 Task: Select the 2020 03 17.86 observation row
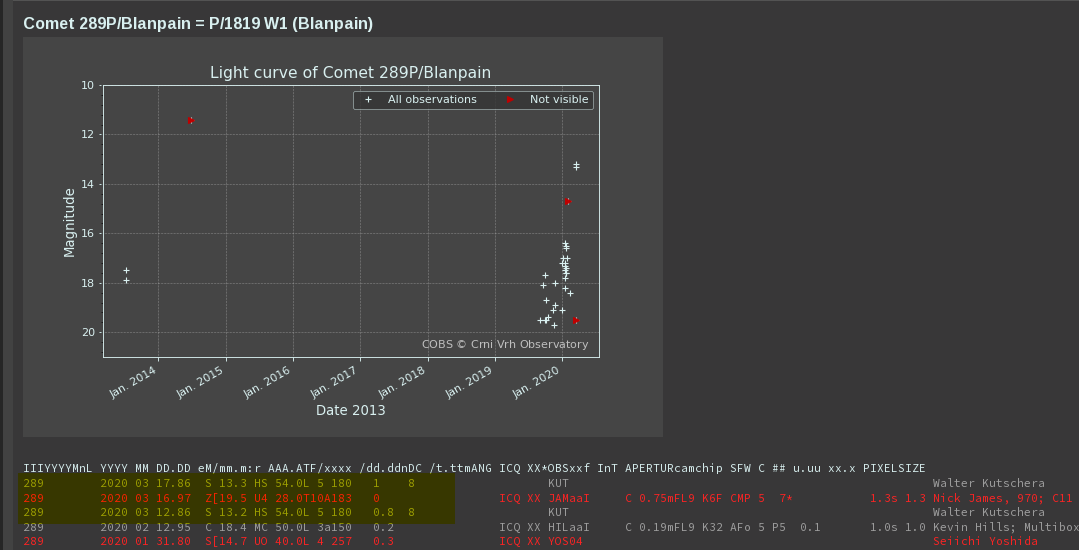tap(238, 483)
